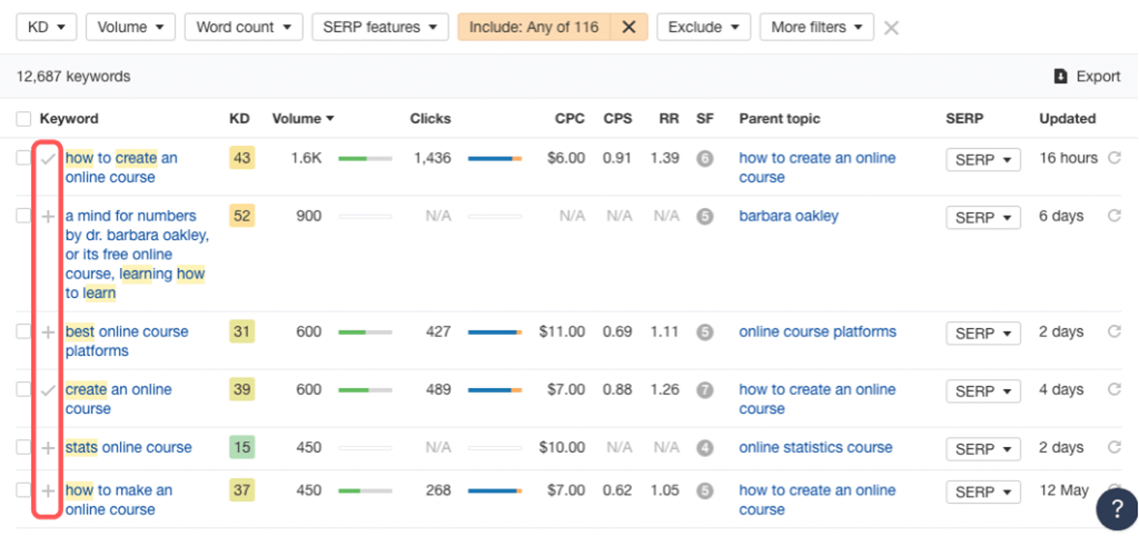Viewport: 1139px width, 536px height.
Task: Open the KD filter dropdown
Action: 46,27
